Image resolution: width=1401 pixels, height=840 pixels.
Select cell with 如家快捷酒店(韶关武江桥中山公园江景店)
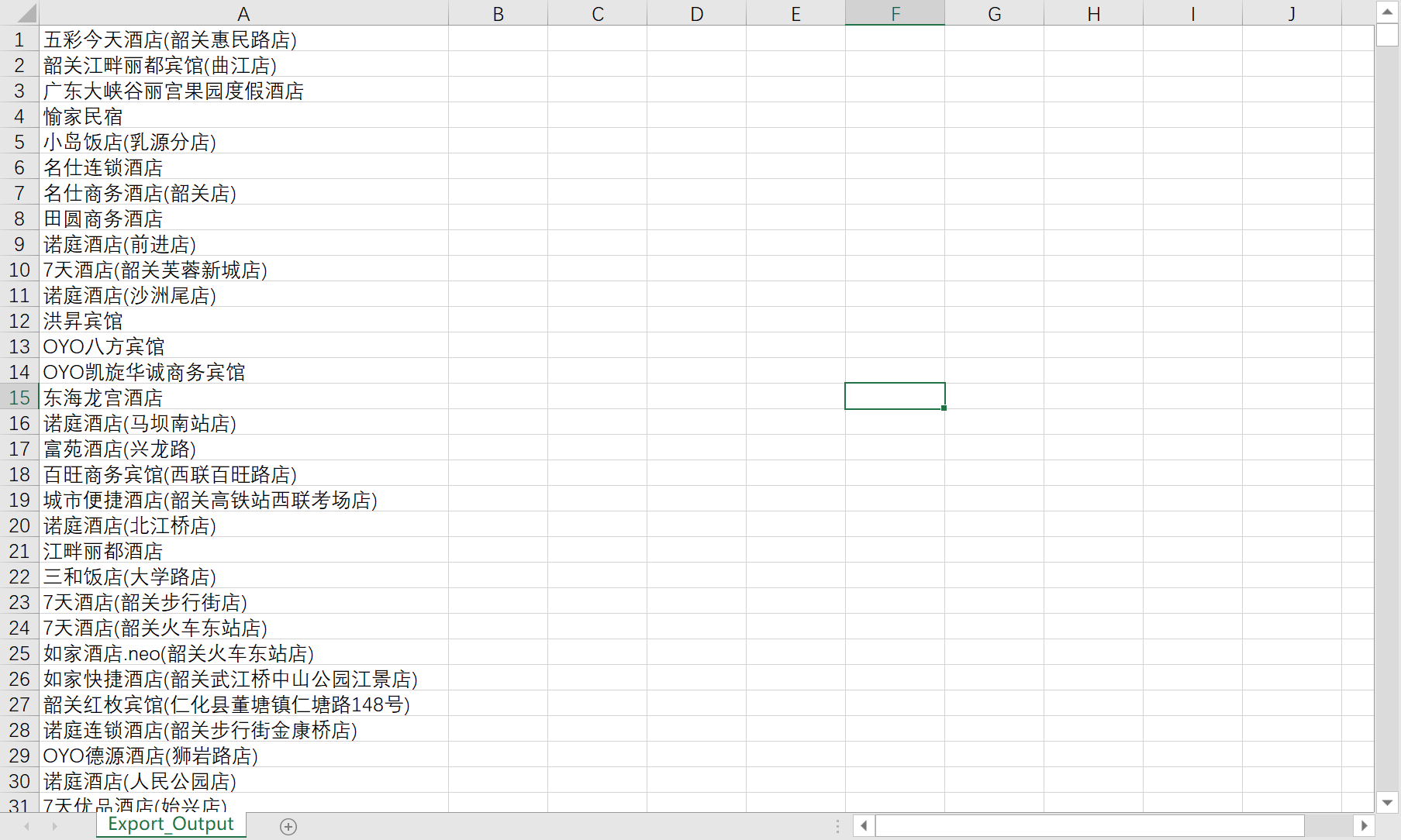click(x=243, y=679)
